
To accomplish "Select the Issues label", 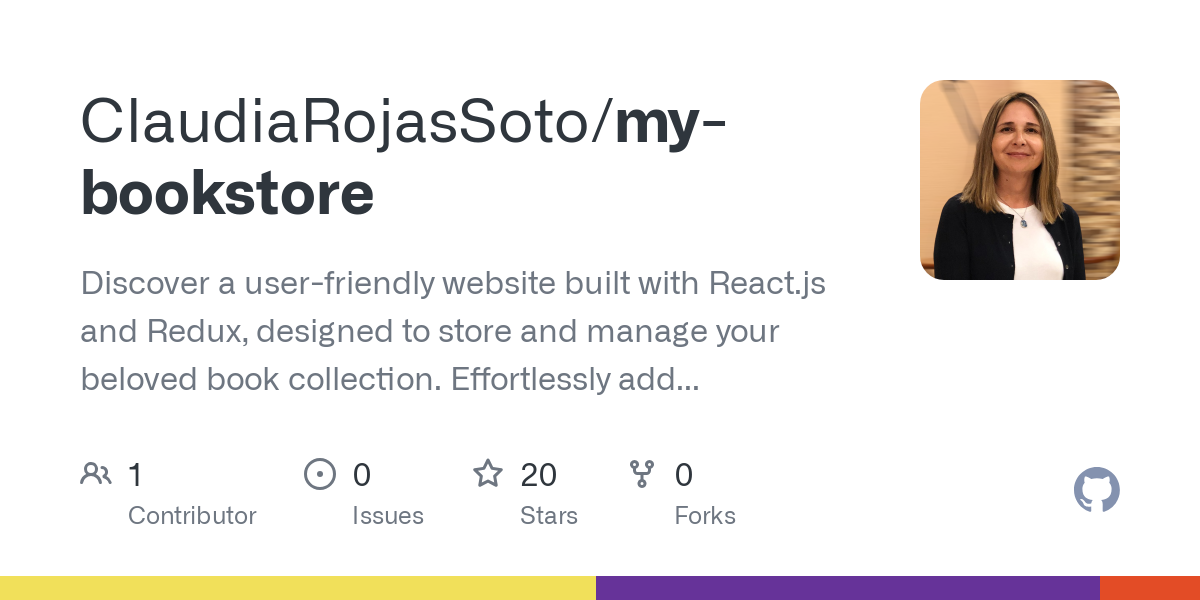I will coord(388,516).
